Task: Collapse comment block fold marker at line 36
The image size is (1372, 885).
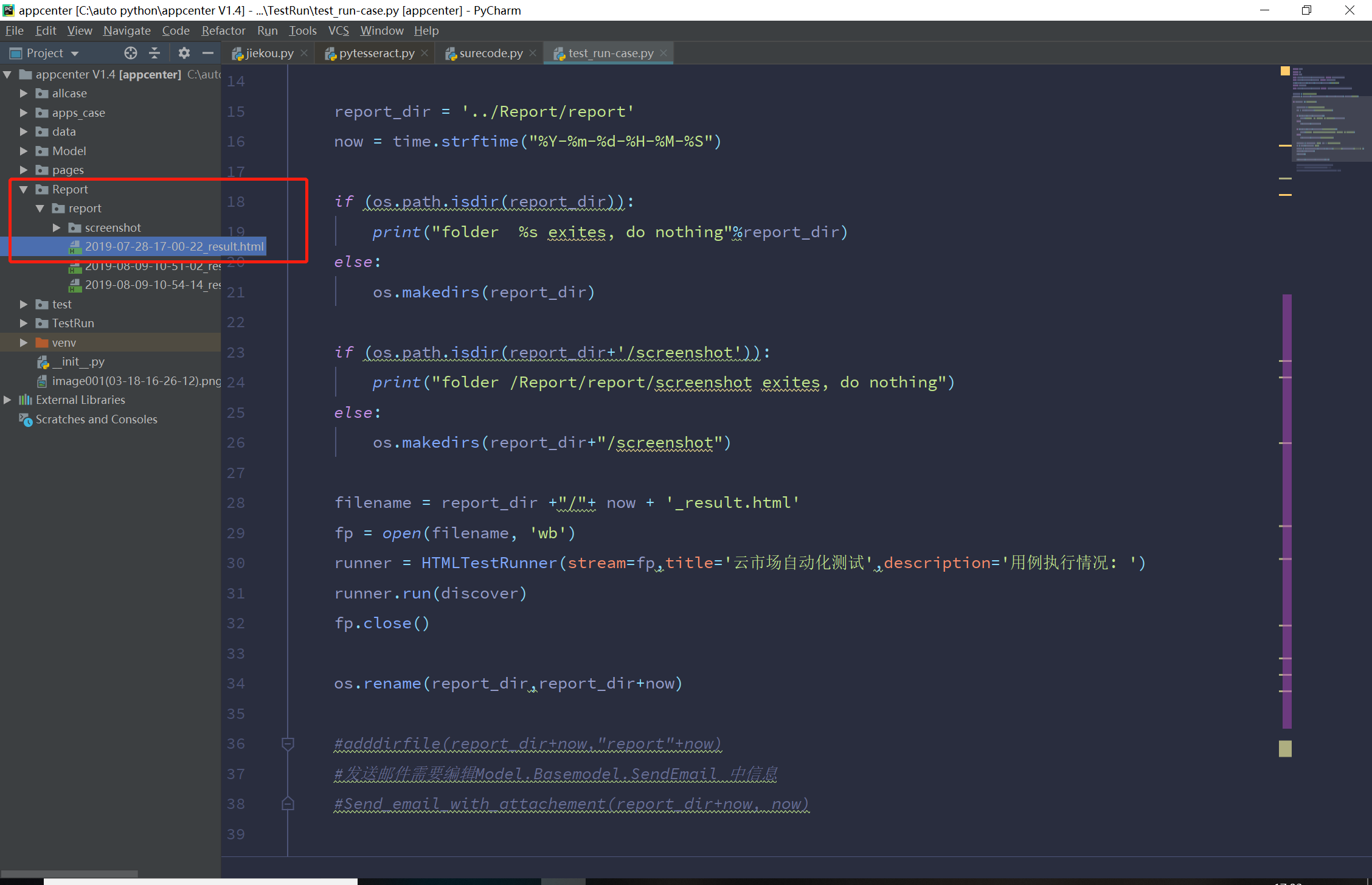Action: pyautogui.click(x=288, y=743)
